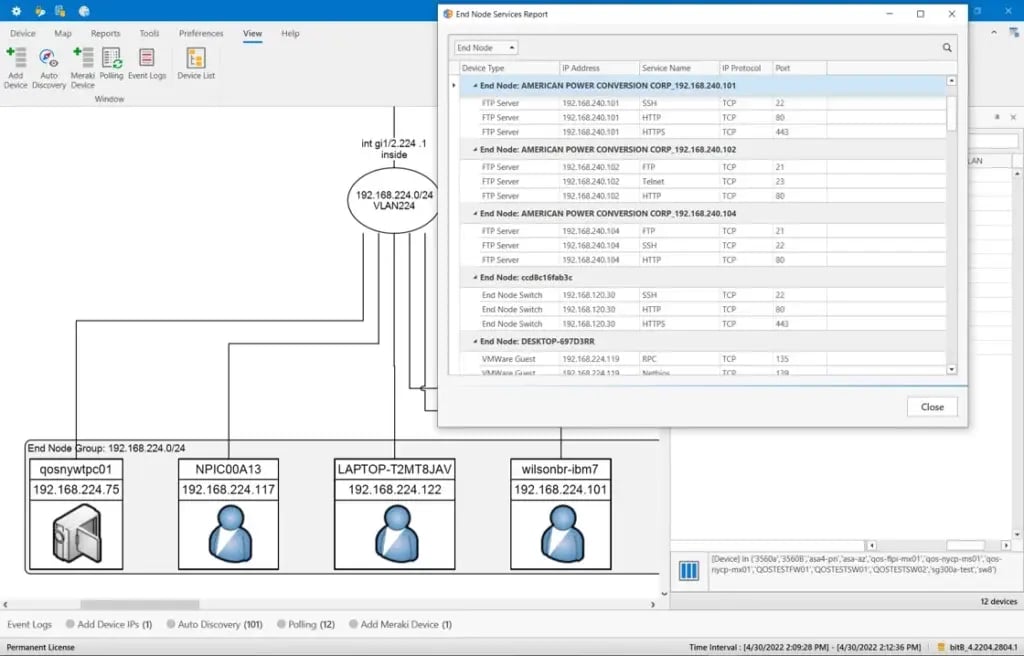
Task: Click the blue columns filter icon
Action: coord(688,571)
